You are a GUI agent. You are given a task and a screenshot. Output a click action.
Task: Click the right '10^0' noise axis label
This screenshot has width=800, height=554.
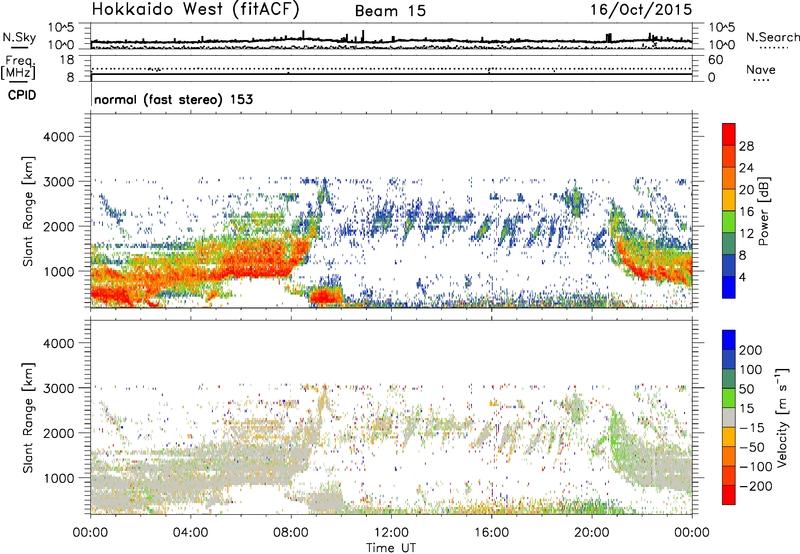coord(721,45)
